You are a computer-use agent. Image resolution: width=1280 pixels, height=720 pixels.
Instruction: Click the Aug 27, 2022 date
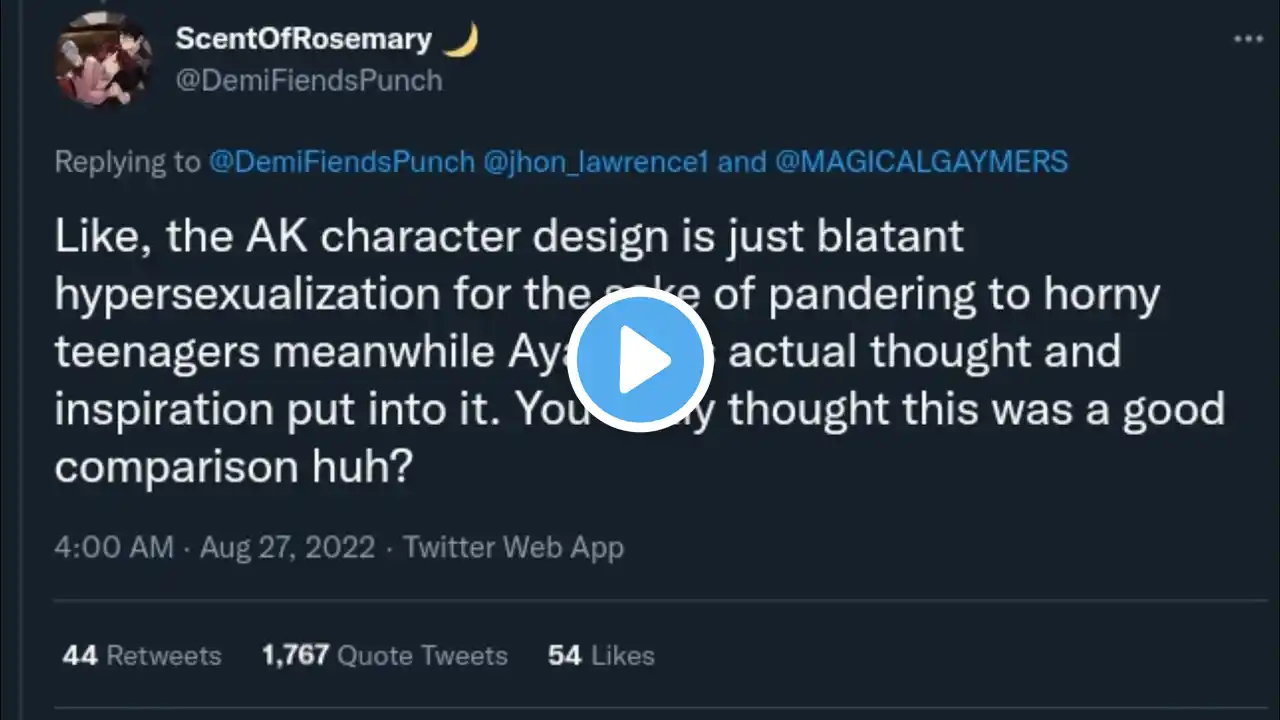[x=288, y=547]
